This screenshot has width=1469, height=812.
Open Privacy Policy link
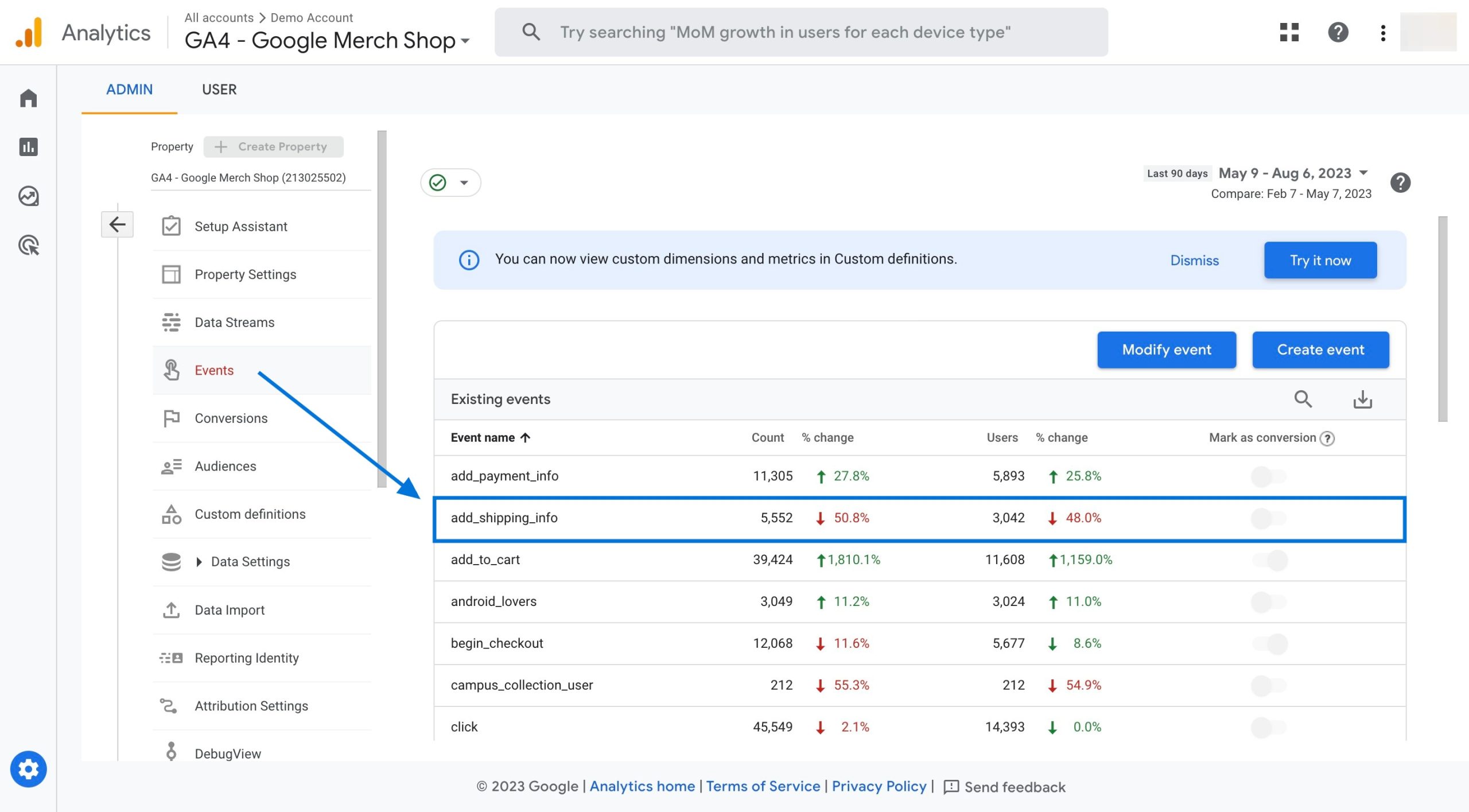pyautogui.click(x=879, y=786)
